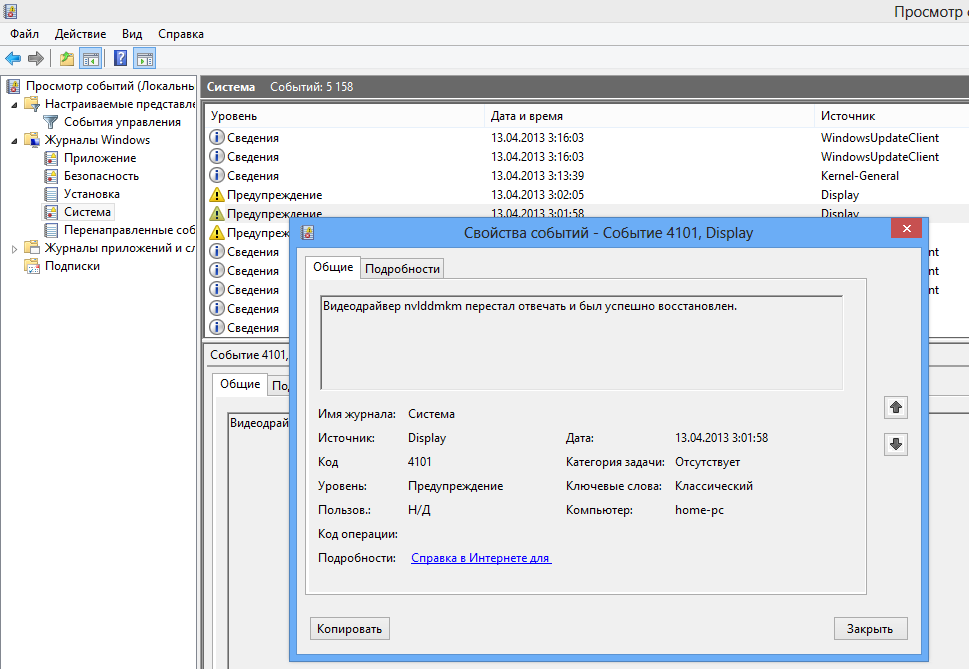Collapse the Настраиваемые представления node
Image resolution: width=969 pixels, height=669 pixels.
[x=14, y=105]
